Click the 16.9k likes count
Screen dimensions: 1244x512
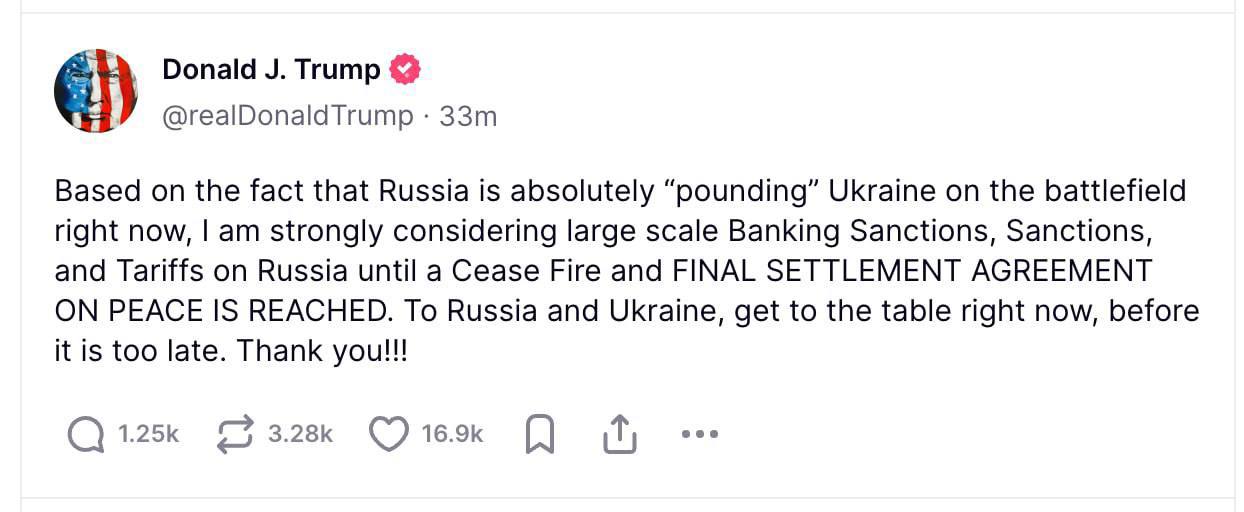452,434
